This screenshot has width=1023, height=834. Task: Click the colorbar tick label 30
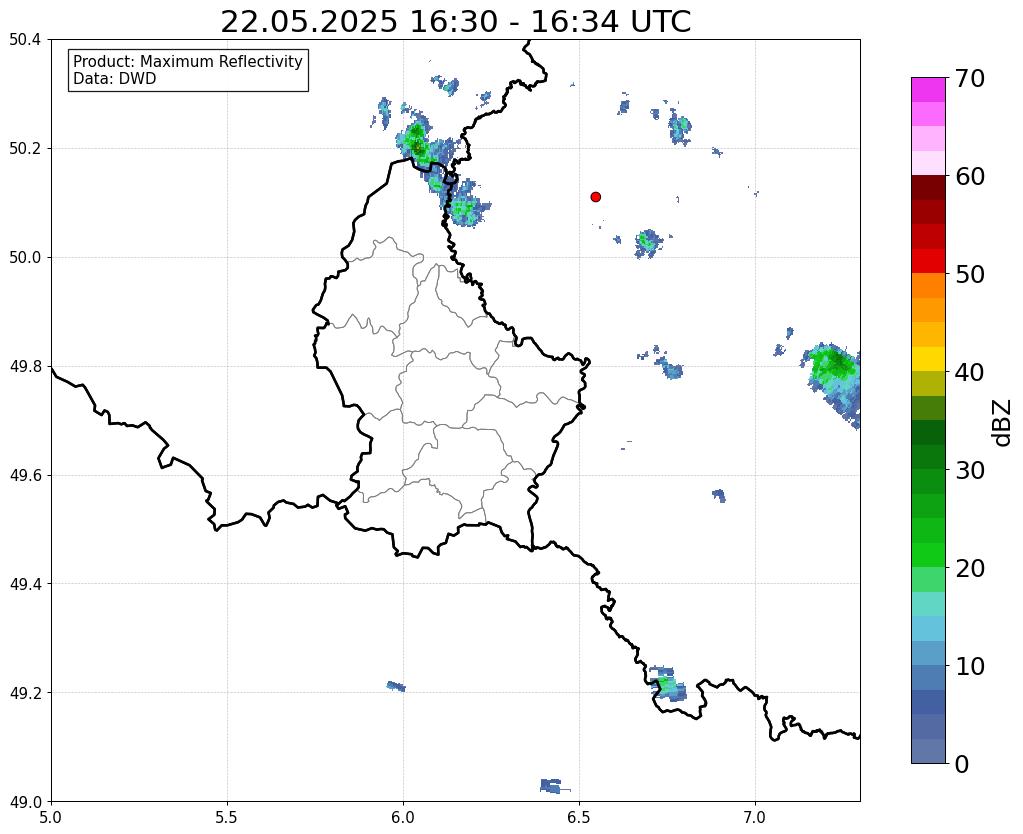[x=970, y=470]
